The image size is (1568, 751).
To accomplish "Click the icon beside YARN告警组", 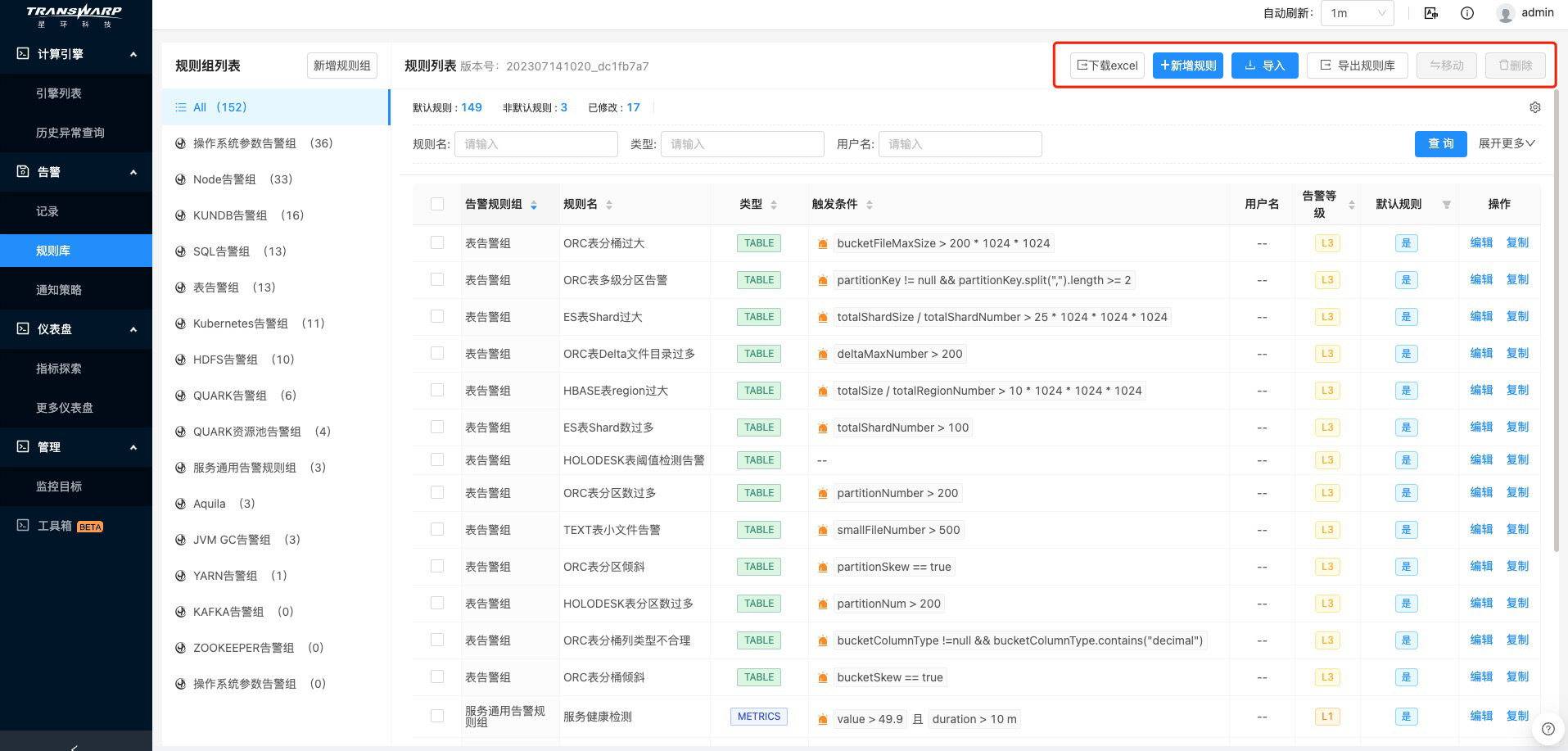I will pos(180,576).
